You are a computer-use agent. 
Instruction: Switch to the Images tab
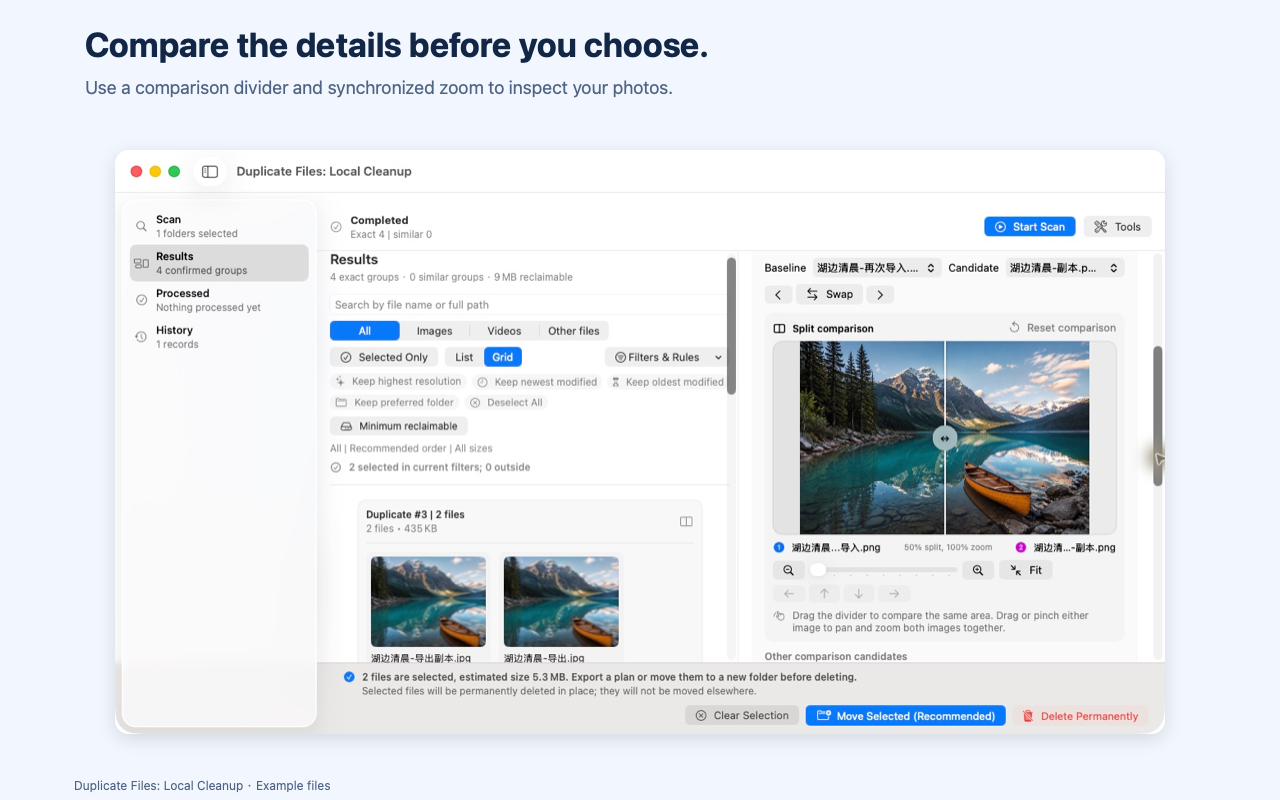coord(434,331)
